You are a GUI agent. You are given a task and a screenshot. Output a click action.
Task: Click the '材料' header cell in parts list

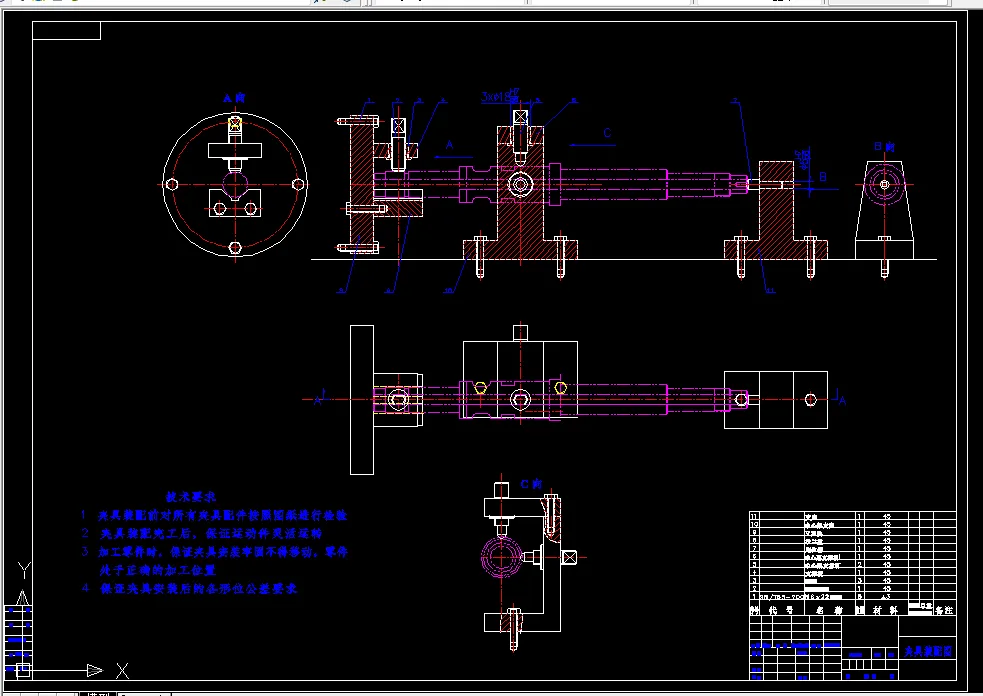886,610
